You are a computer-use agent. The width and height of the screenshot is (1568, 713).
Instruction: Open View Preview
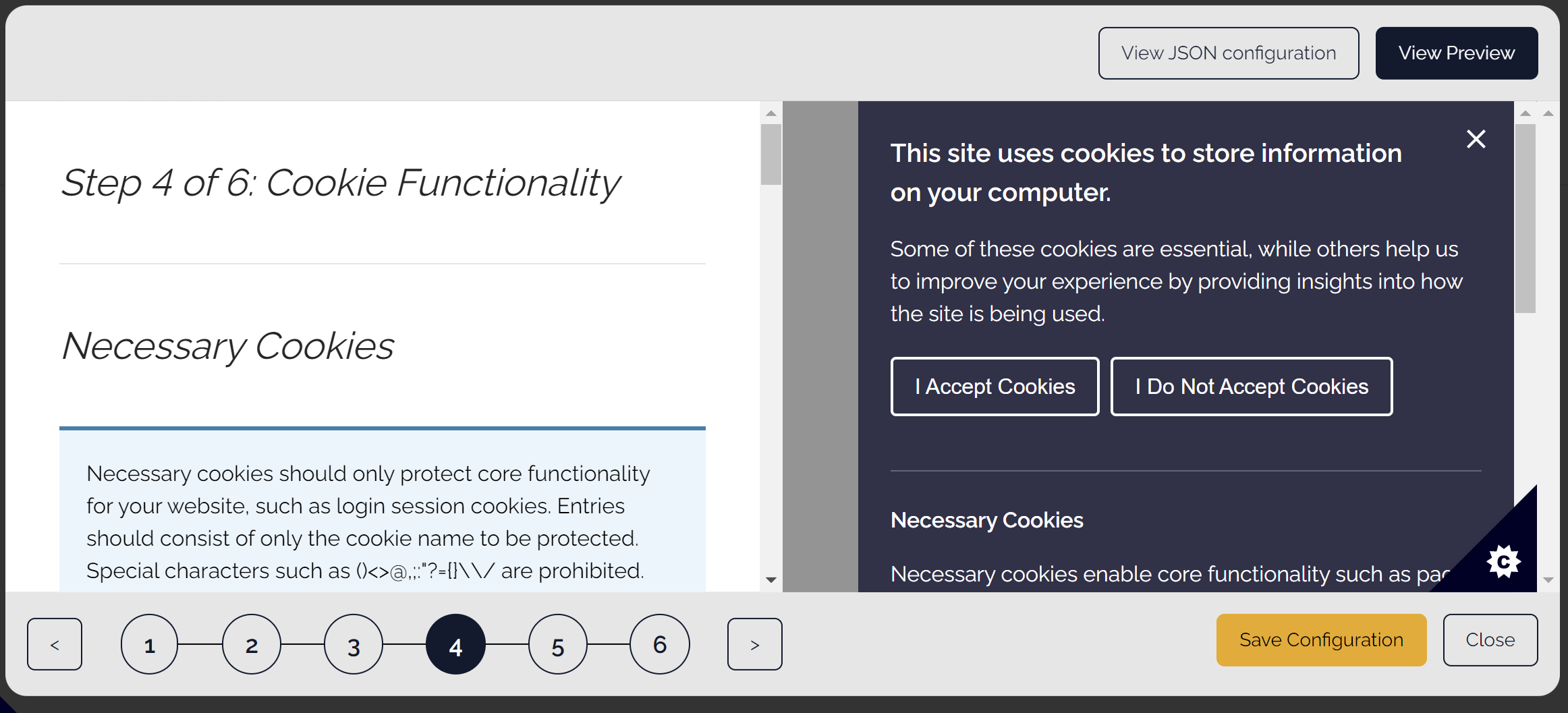point(1457,53)
